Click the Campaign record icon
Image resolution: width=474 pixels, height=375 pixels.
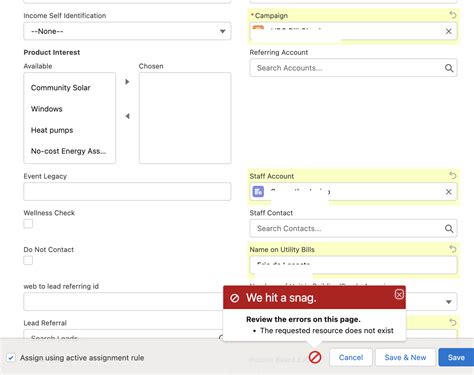point(258,28)
